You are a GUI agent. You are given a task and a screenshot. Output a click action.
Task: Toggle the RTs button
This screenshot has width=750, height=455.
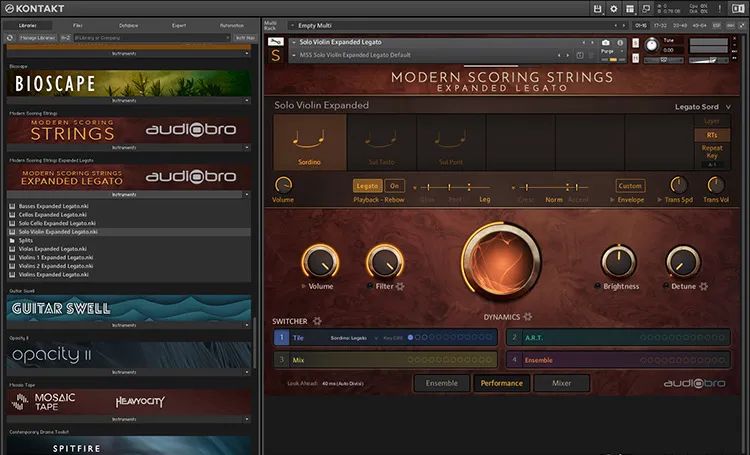pyautogui.click(x=712, y=135)
